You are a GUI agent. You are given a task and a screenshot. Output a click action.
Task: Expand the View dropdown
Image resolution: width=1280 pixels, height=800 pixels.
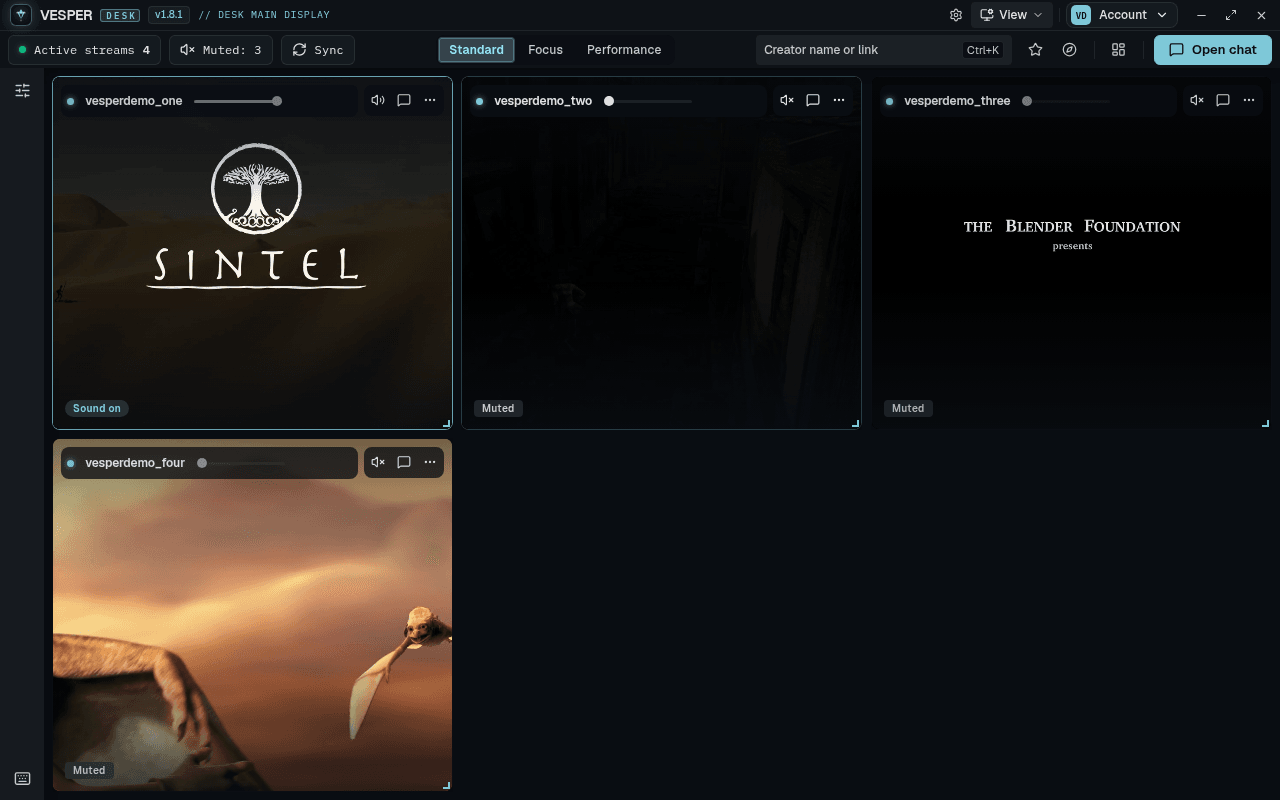(1011, 15)
